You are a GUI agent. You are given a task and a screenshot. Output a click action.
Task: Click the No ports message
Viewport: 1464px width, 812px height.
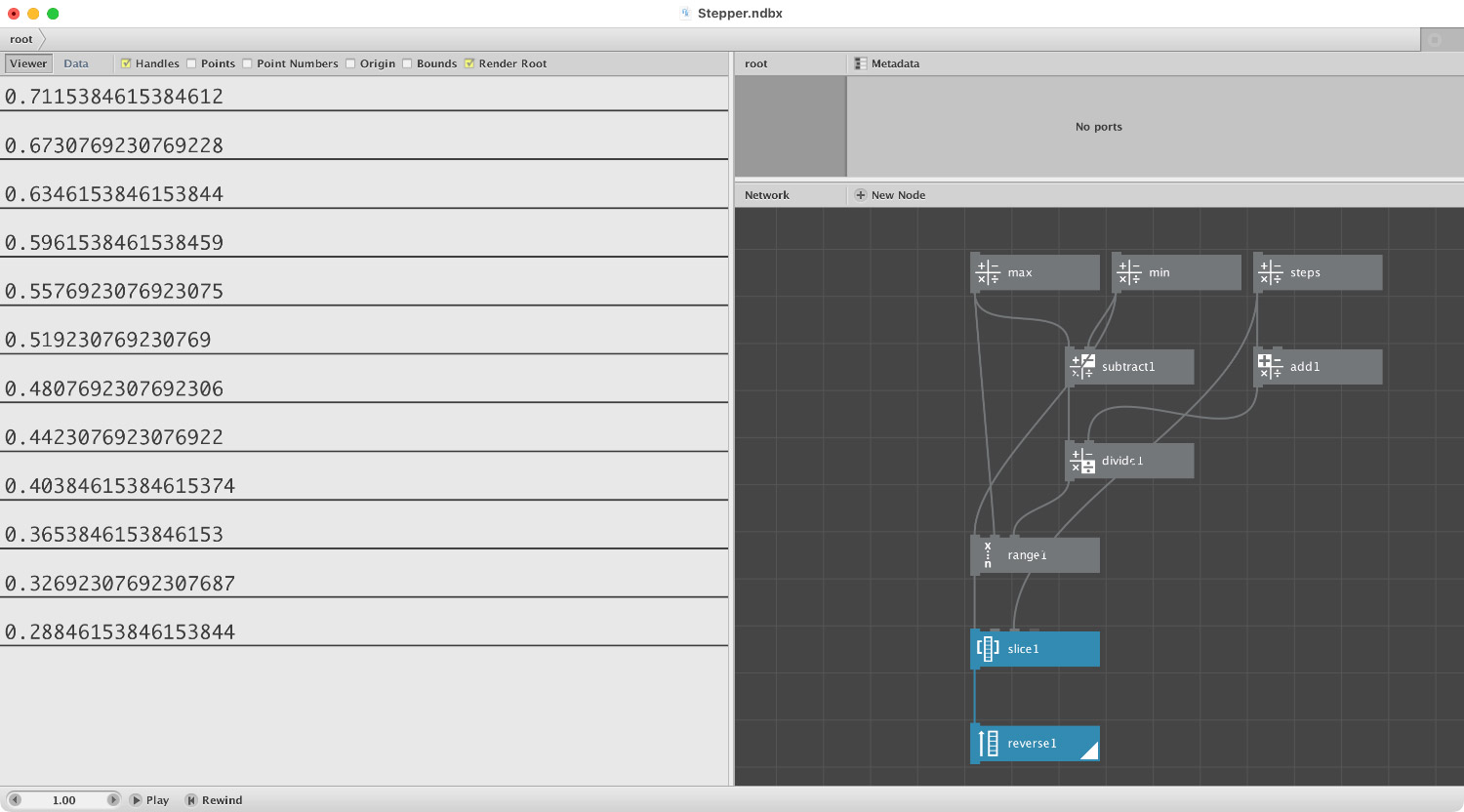[1099, 127]
